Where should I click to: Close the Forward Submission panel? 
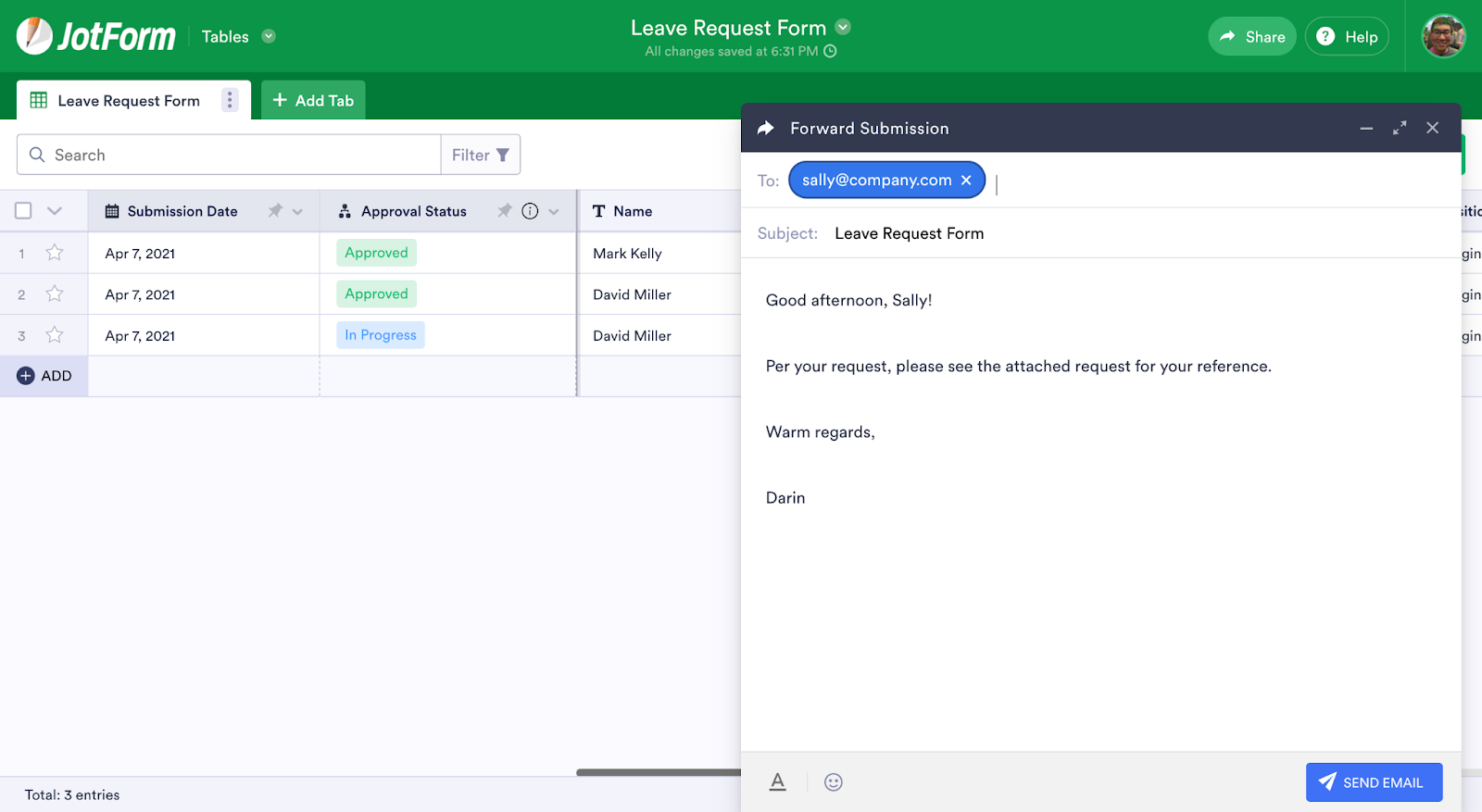(x=1433, y=128)
